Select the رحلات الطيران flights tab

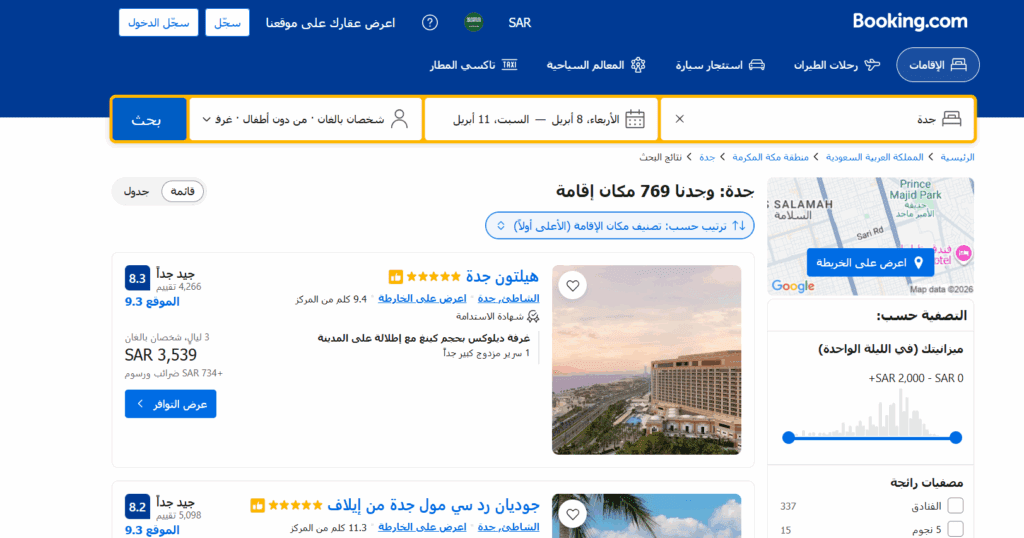[837, 65]
